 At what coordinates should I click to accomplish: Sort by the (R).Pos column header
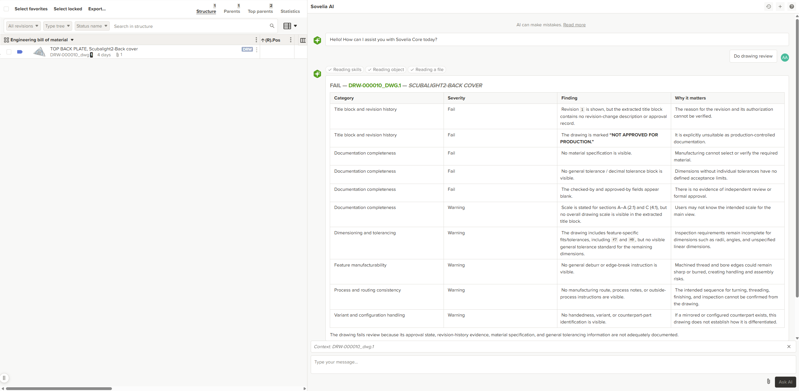pyautogui.click(x=271, y=40)
